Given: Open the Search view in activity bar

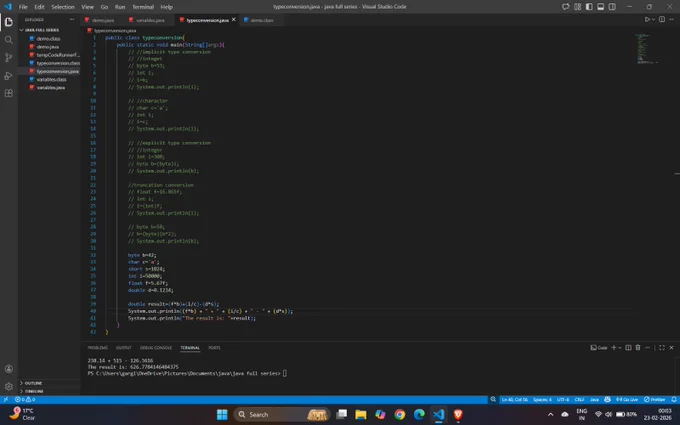Looking at the screenshot, I should pos(9,40).
